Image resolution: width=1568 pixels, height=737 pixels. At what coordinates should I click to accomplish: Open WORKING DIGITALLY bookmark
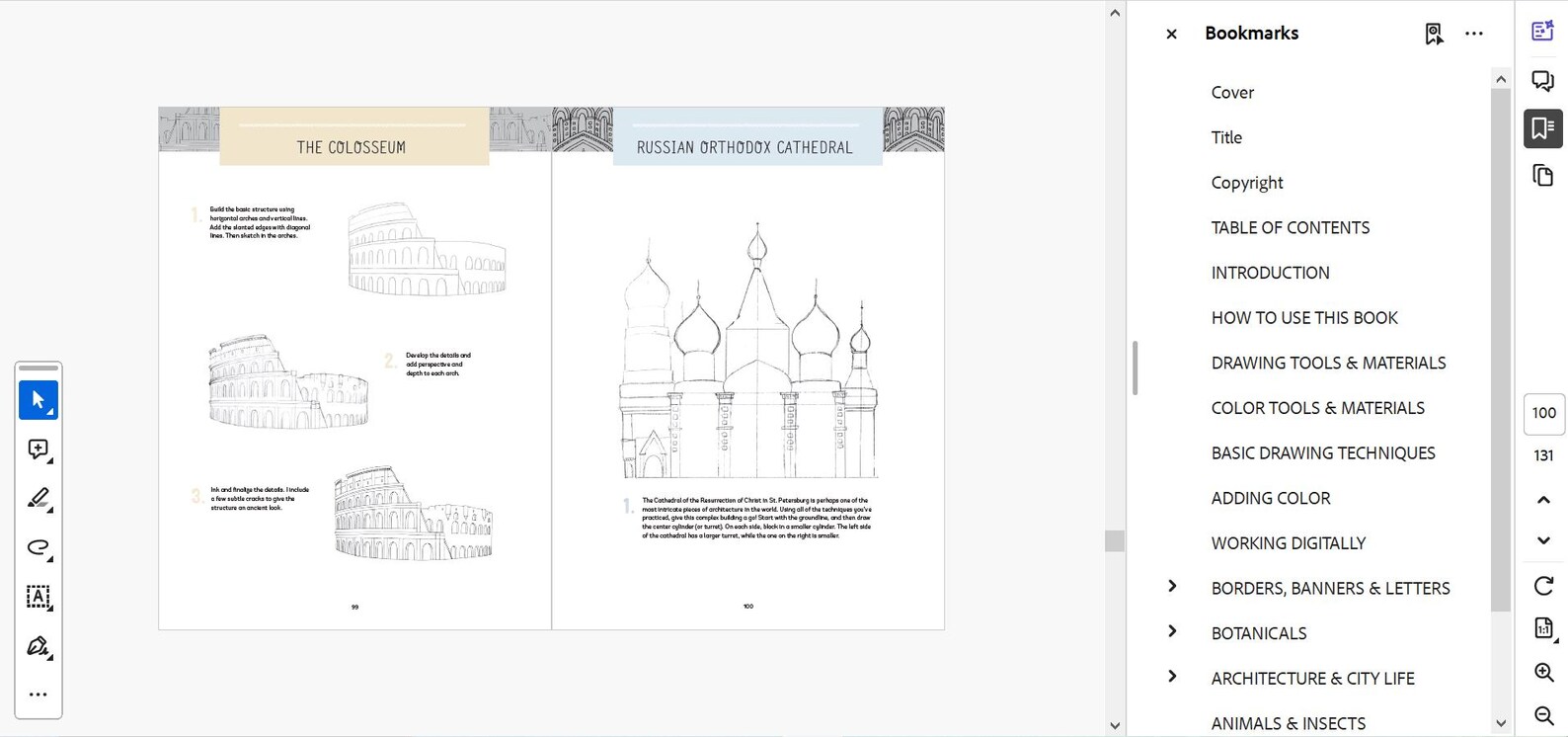[1289, 543]
